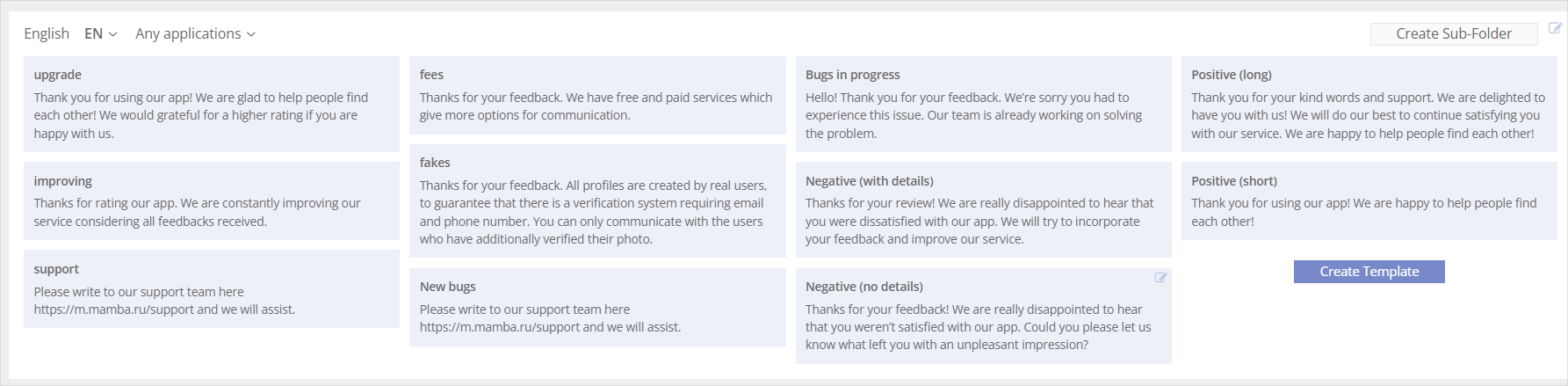
Task: Click the English folder label
Action: (47, 33)
